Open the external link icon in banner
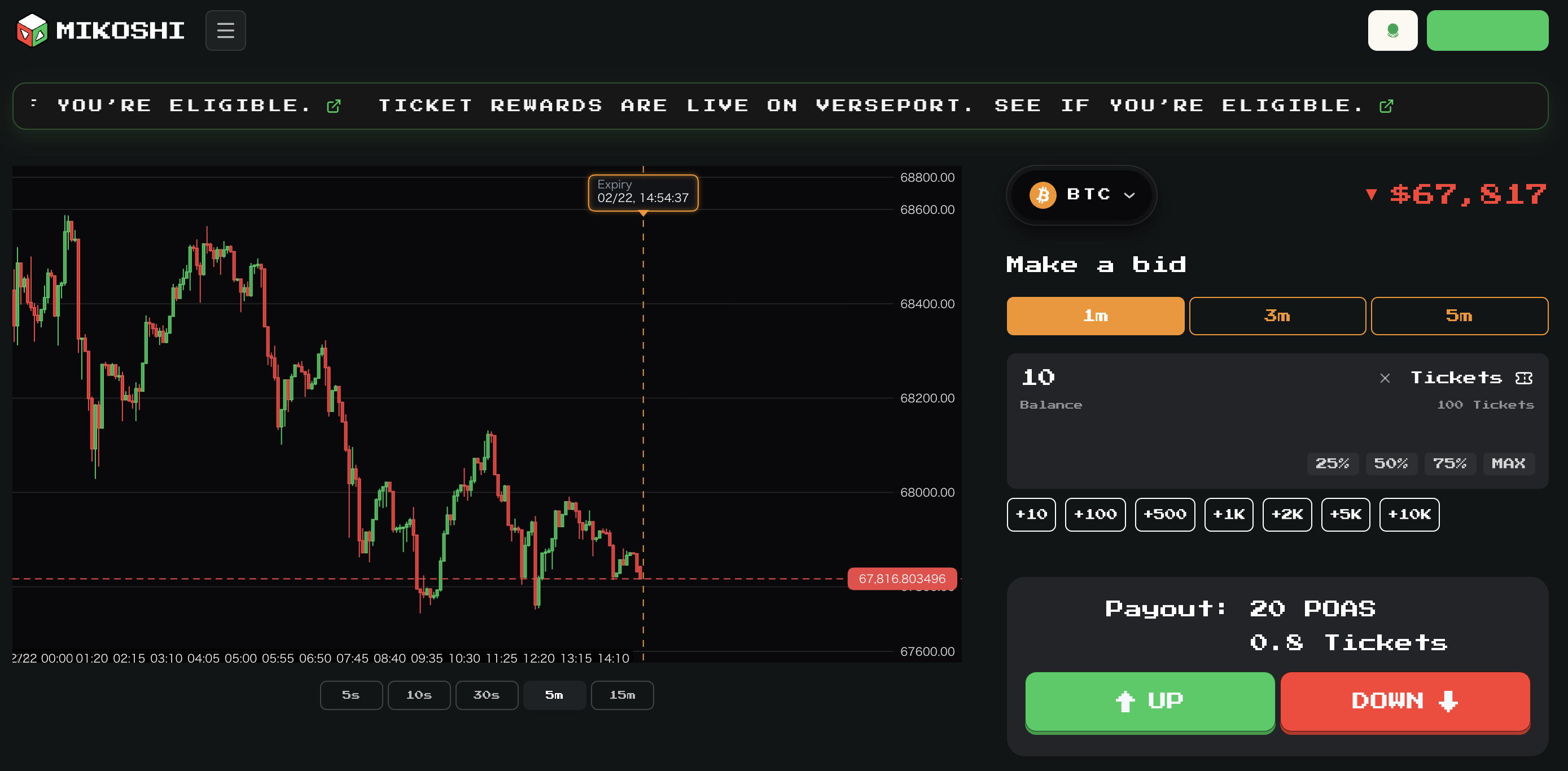 coord(1386,107)
